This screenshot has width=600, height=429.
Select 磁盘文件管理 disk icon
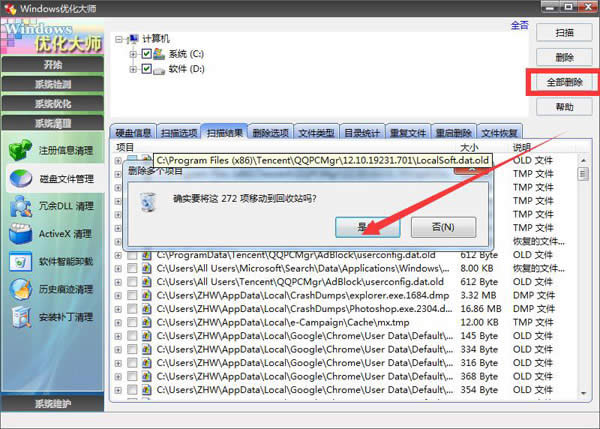[x=20, y=178]
